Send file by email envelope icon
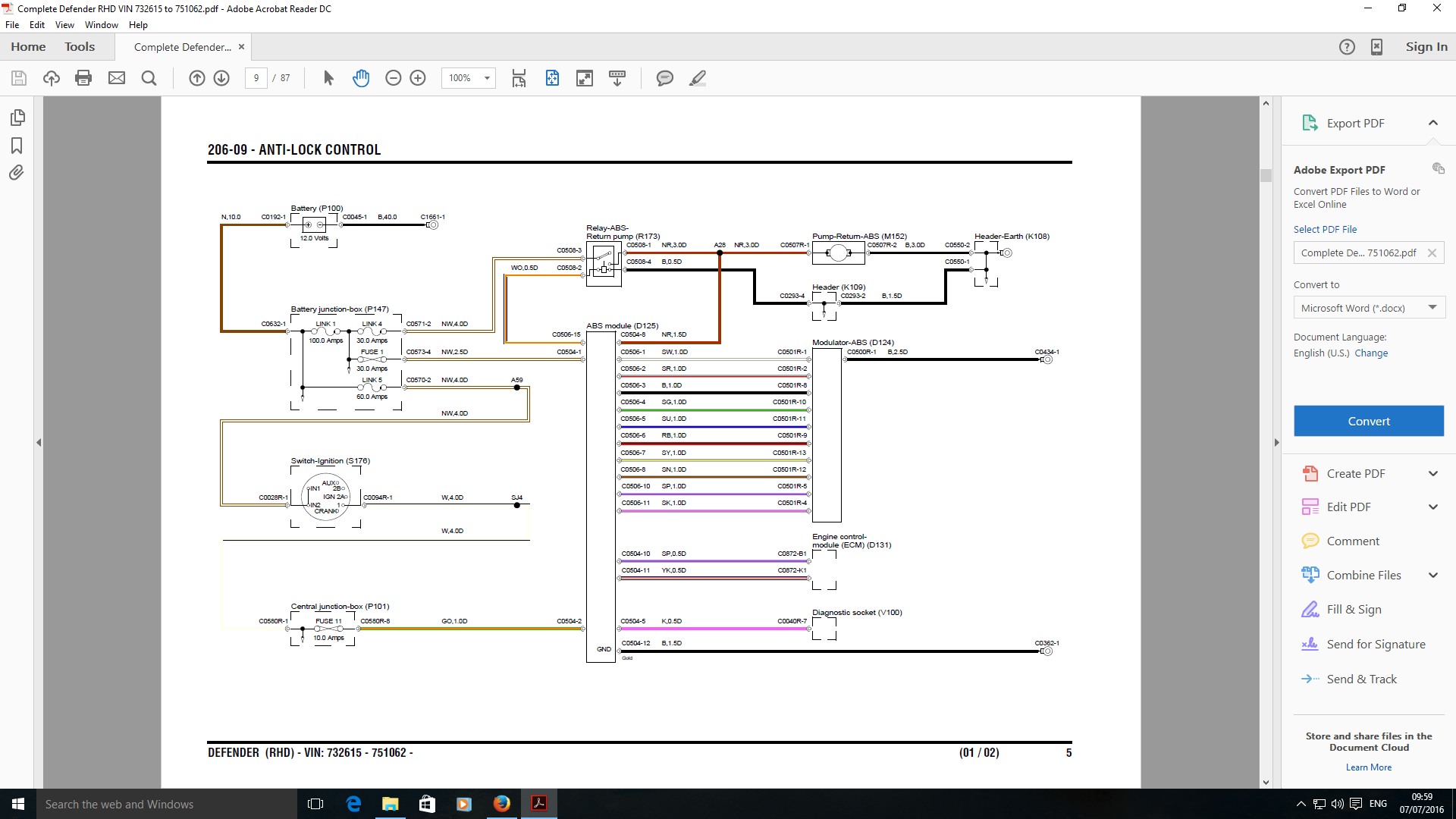Image resolution: width=1456 pixels, height=819 pixels. [x=117, y=78]
